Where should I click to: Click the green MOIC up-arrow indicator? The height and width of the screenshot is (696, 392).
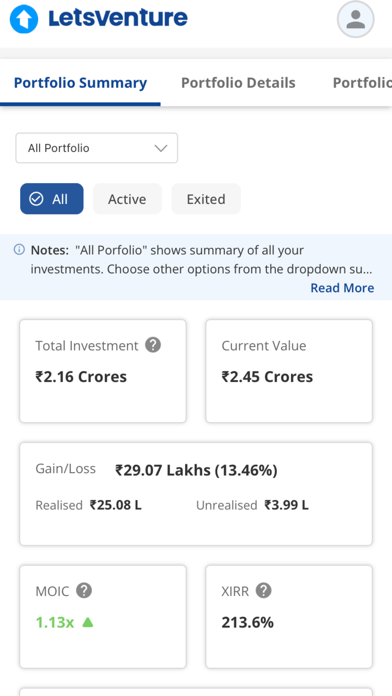tap(88, 622)
